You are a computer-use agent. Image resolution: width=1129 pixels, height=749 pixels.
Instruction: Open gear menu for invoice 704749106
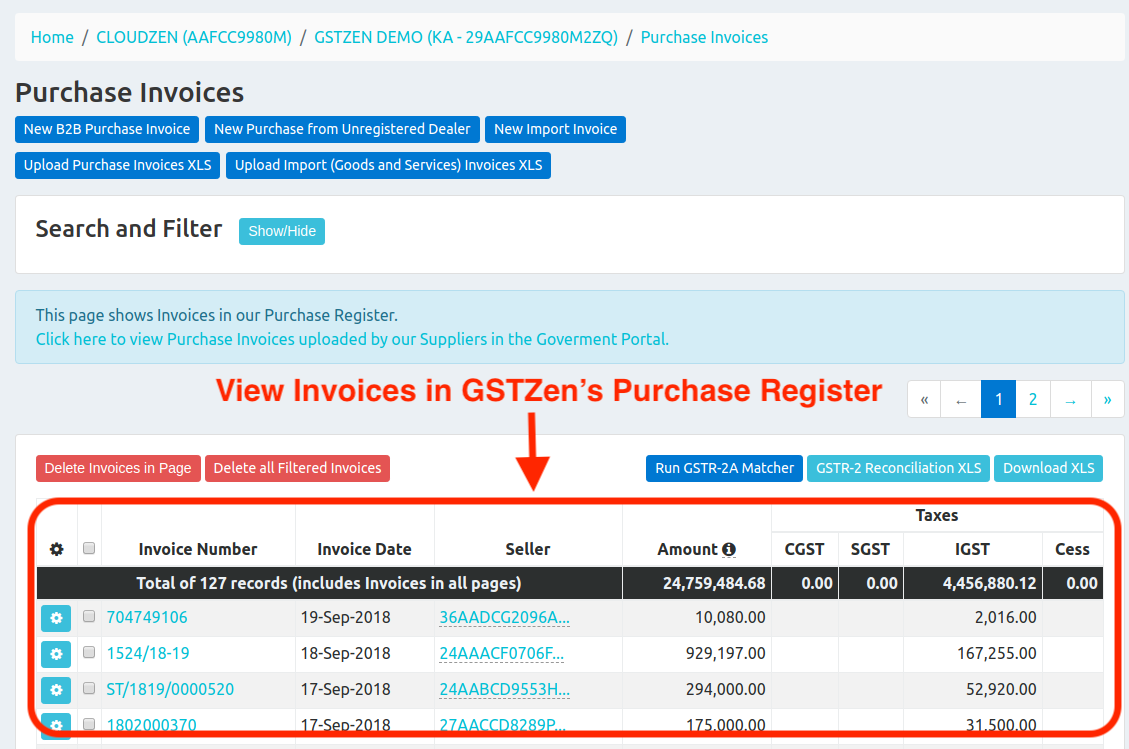[x=55, y=618]
